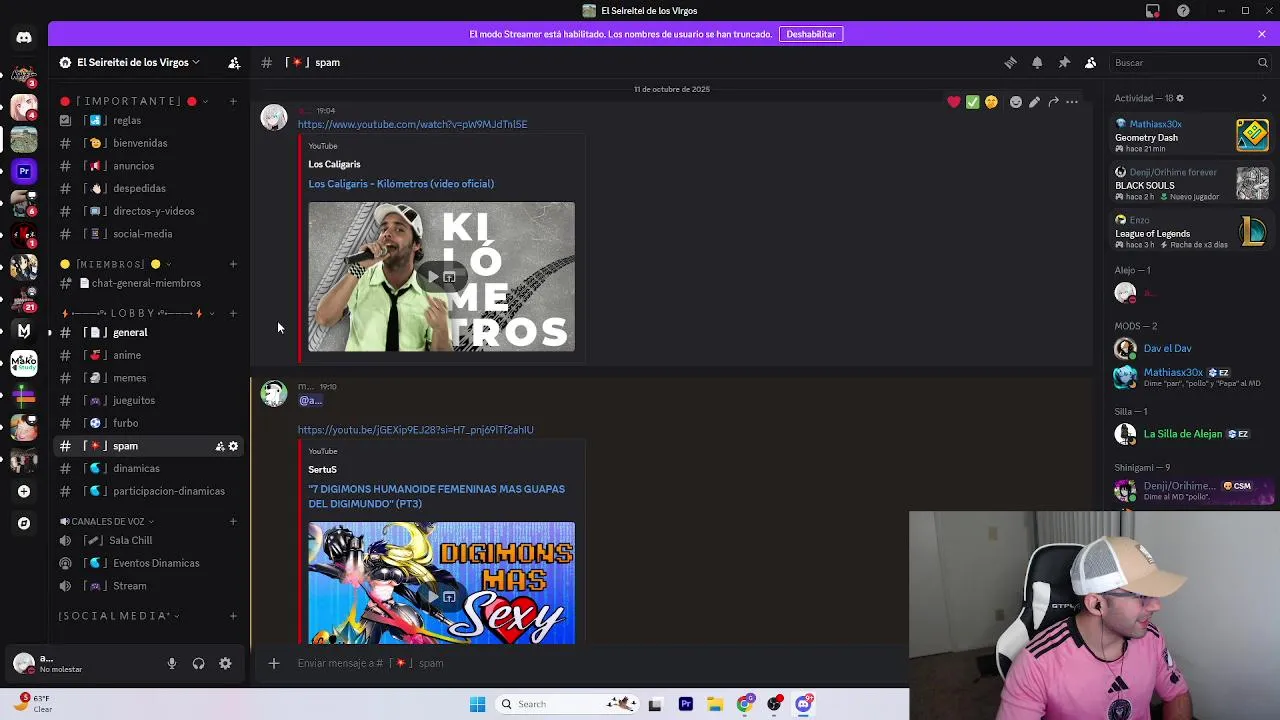Viewport: 1280px width, 720px height.
Task: Open the anuncios channel
Action: (x=150, y=166)
